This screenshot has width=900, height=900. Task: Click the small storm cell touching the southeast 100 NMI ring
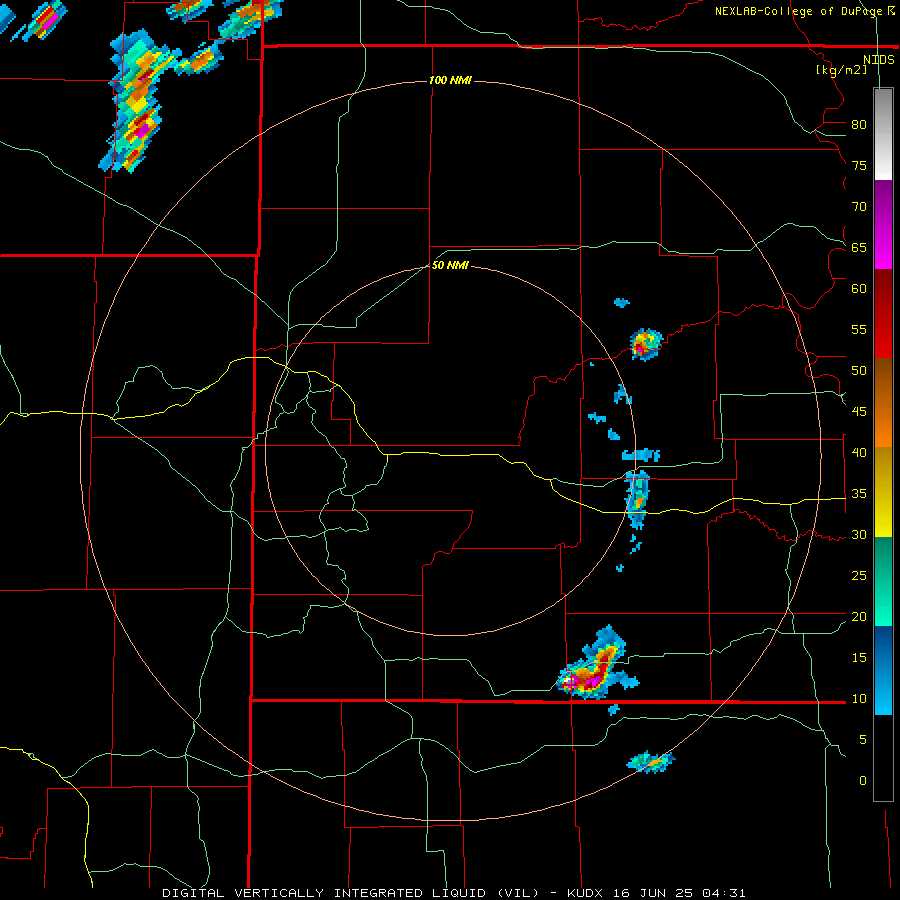651,762
